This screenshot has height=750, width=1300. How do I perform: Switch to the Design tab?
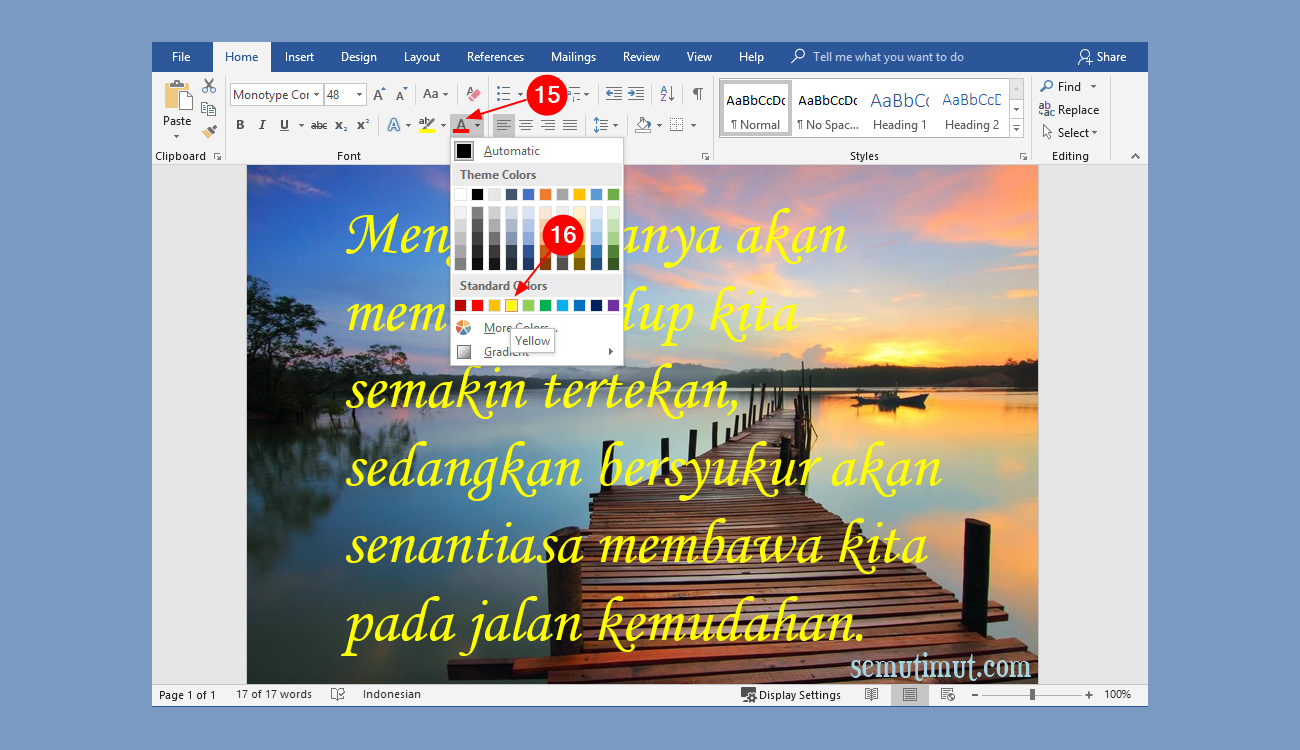[359, 57]
